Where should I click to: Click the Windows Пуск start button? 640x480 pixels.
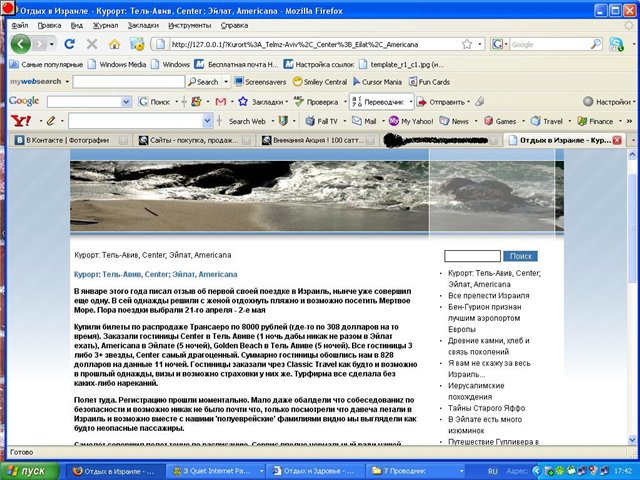(x=32, y=470)
